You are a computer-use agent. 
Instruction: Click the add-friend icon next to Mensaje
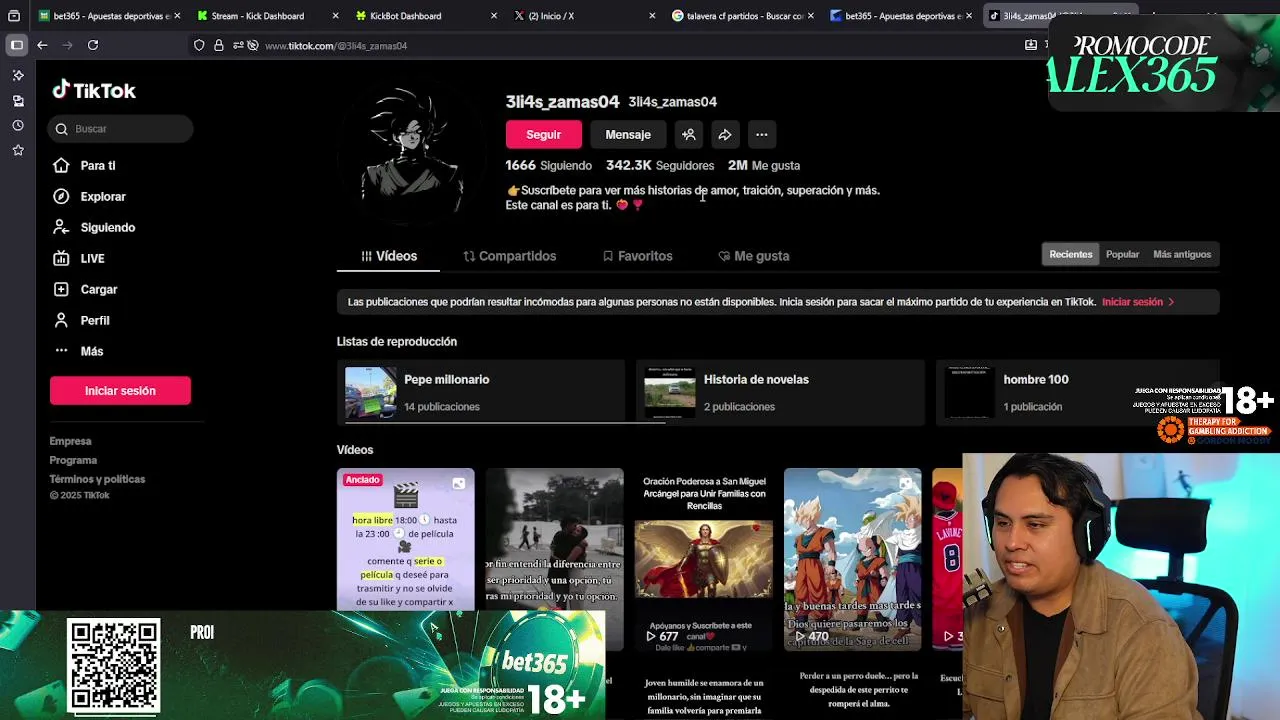(x=689, y=134)
